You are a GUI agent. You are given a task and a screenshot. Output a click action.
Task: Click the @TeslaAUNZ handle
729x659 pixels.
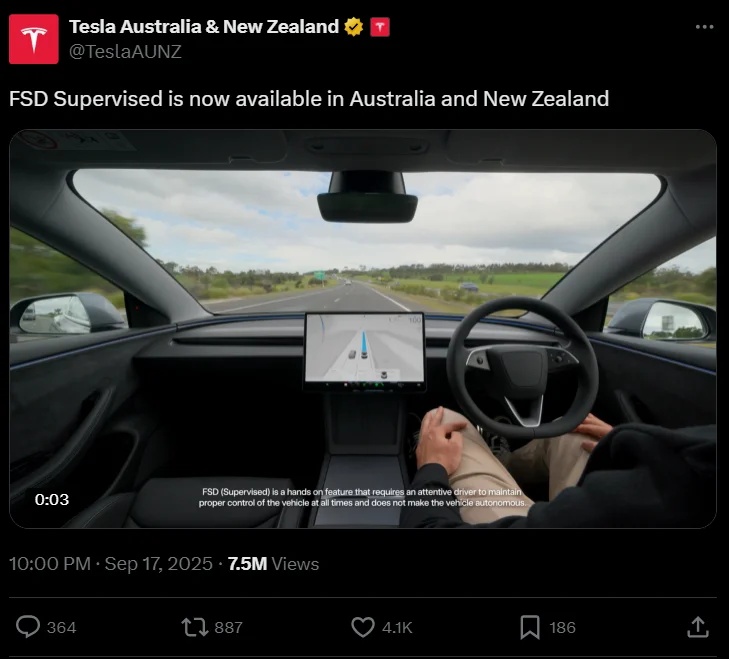125,51
